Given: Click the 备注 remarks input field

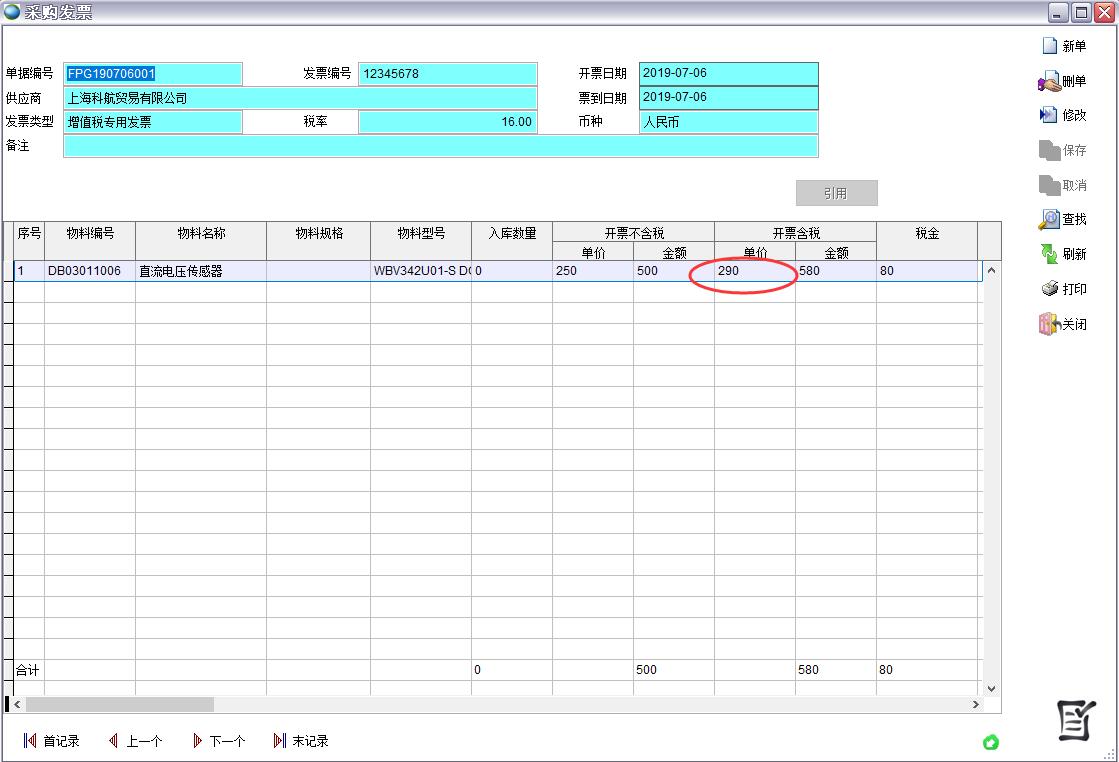Looking at the screenshot, I should tap(440, 146).
